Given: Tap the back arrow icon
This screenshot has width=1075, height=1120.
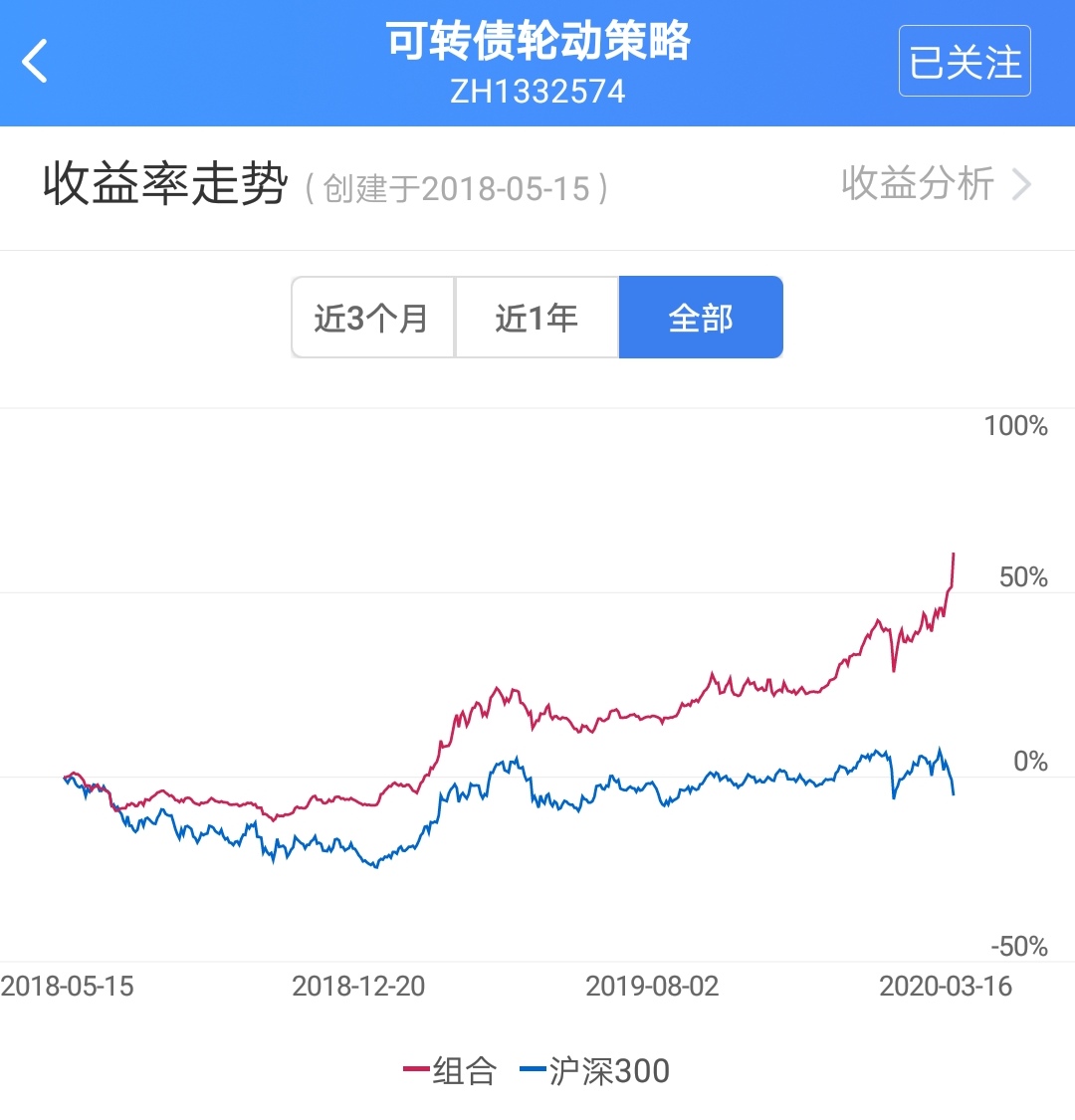Looking at the screenshot, I should pyautogui.click(x=36, y=62).
